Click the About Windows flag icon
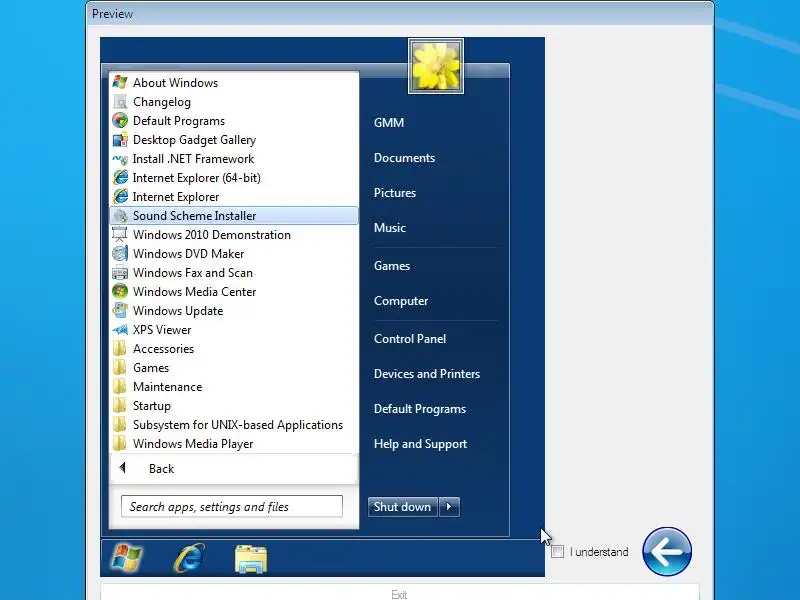The image size is (800, 600). coord(120,82)
